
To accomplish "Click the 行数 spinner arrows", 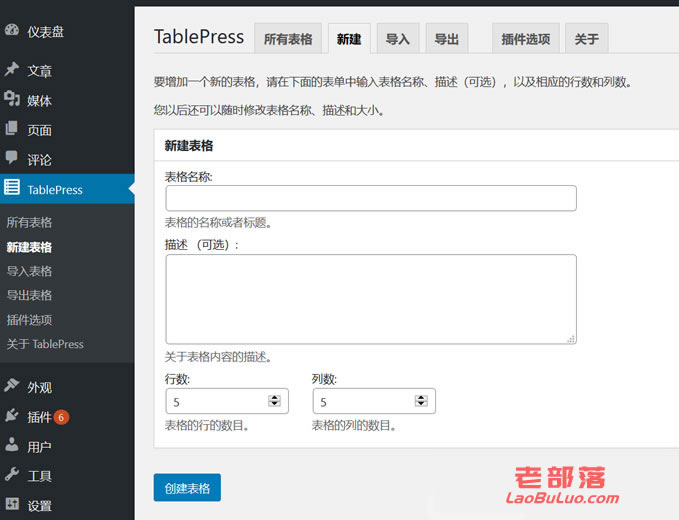I will [x=274, y=400].
